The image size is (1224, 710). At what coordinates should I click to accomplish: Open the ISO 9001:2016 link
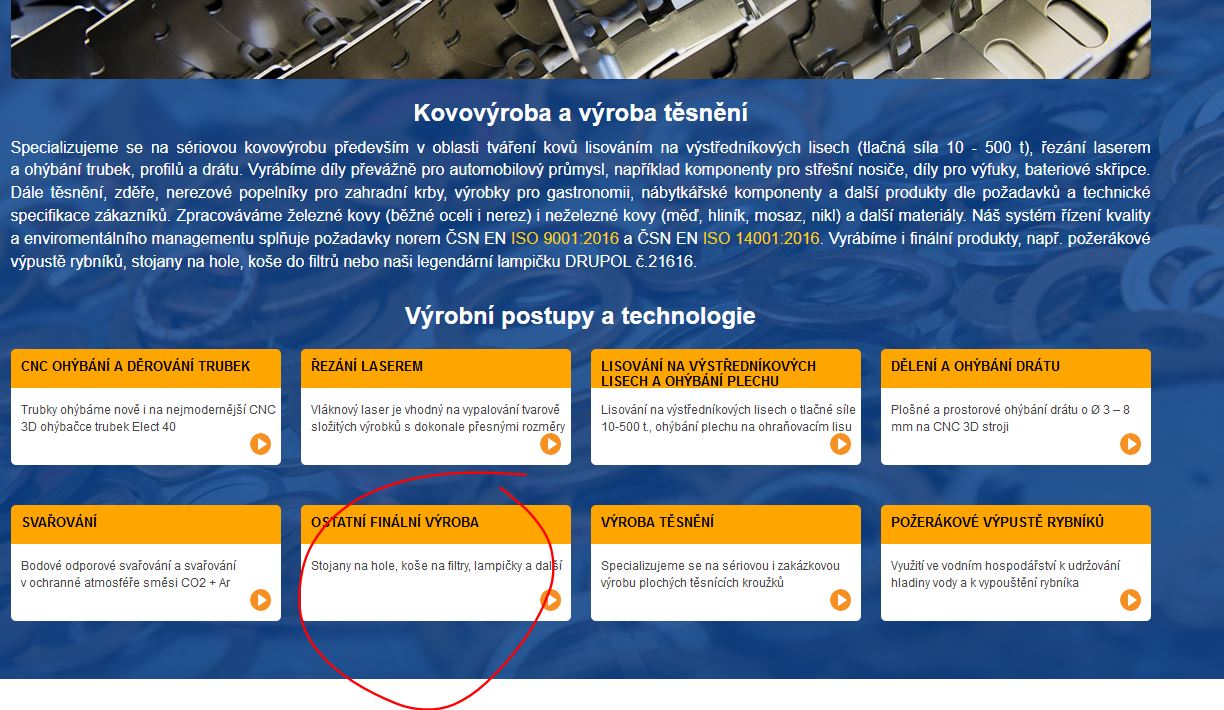[x=565, y=239]
